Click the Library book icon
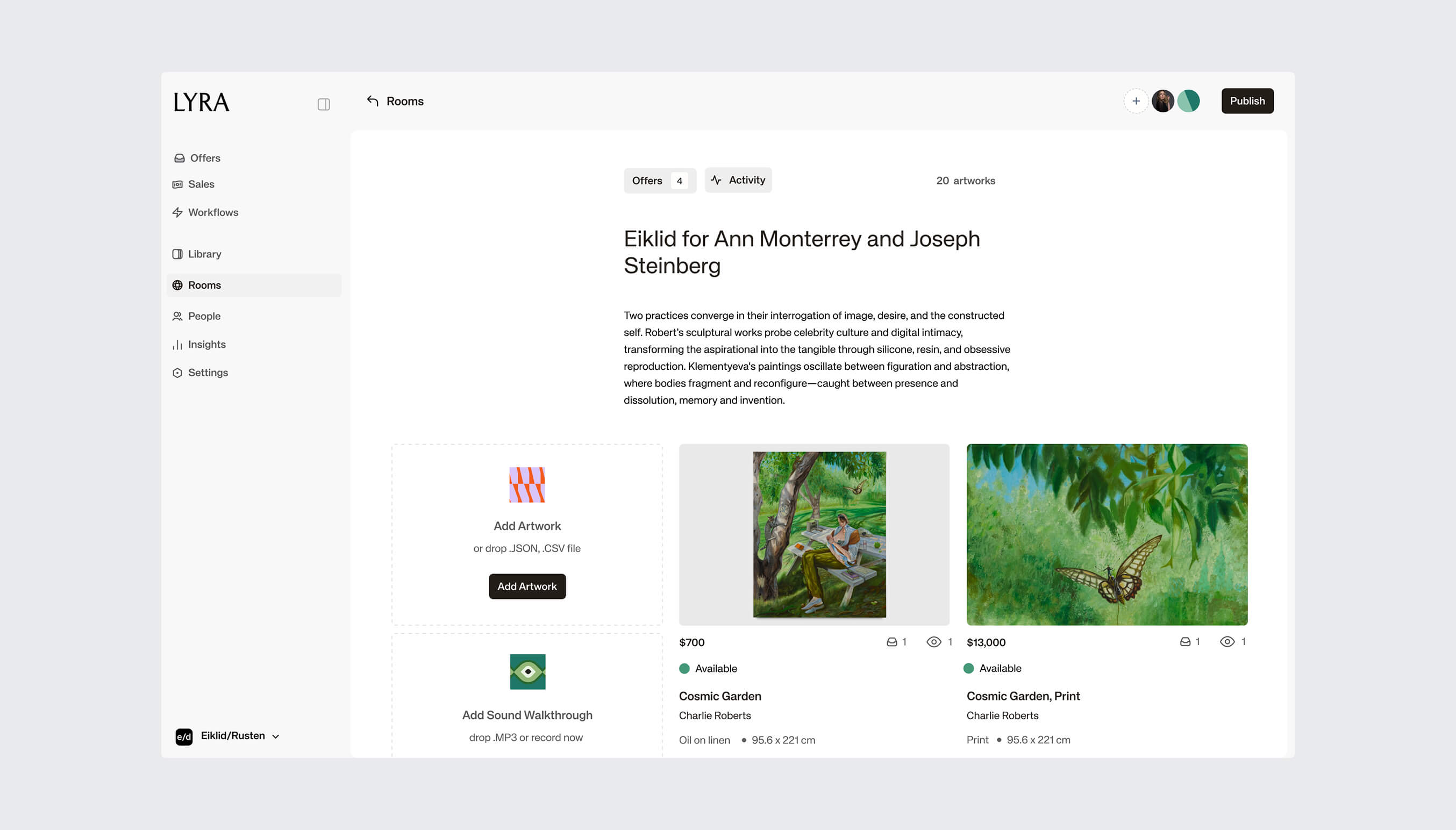The image size is (1456, 830). pyautogui.click(x=177, y=254)
